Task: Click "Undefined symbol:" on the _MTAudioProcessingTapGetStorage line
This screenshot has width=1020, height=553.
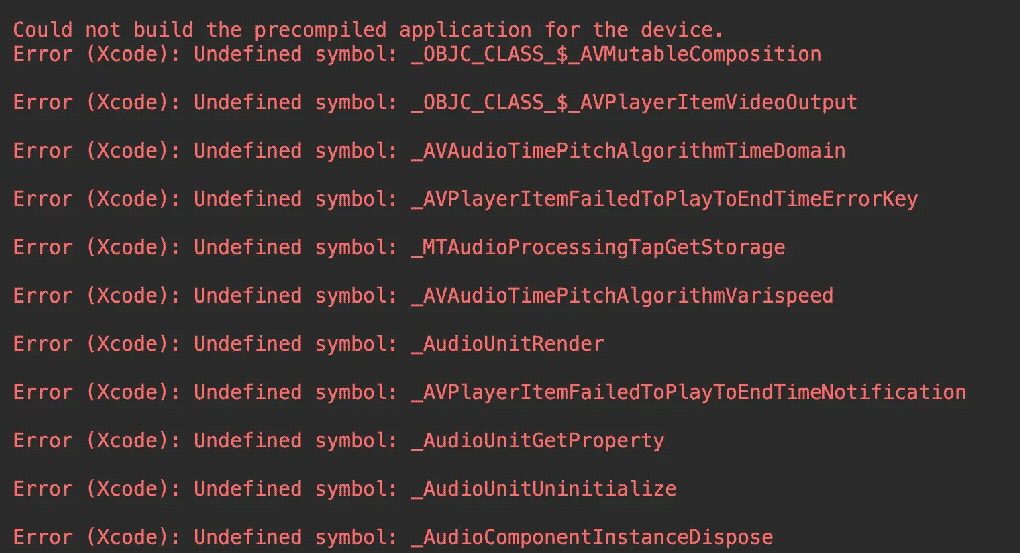Action: coord(296,247)
